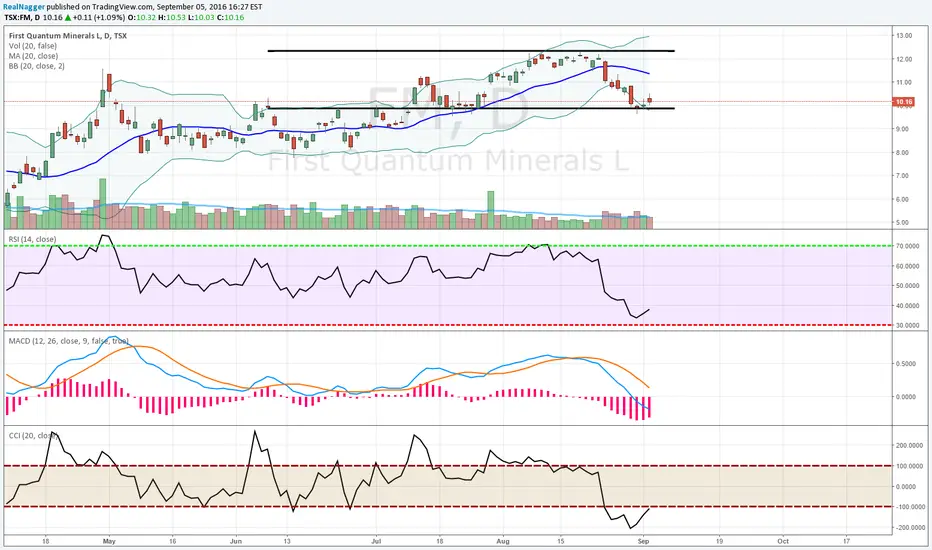The width and height of the screenshot is (932, 550).
Task: Click the Aug date axis label
Action: tap(503, 541)
